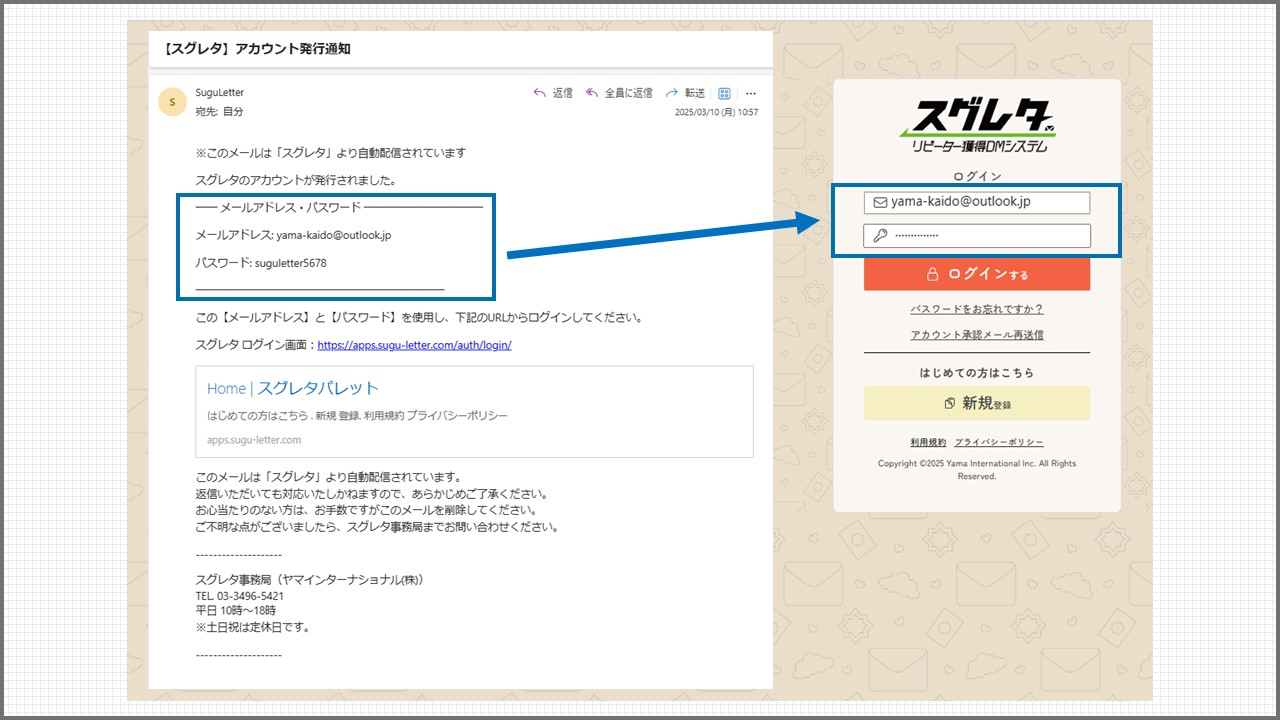Image resolution: width=1280 pixels, height=720 pixels.
Task: Click the スグレタ logo on login panel
Action: [977, 125]
